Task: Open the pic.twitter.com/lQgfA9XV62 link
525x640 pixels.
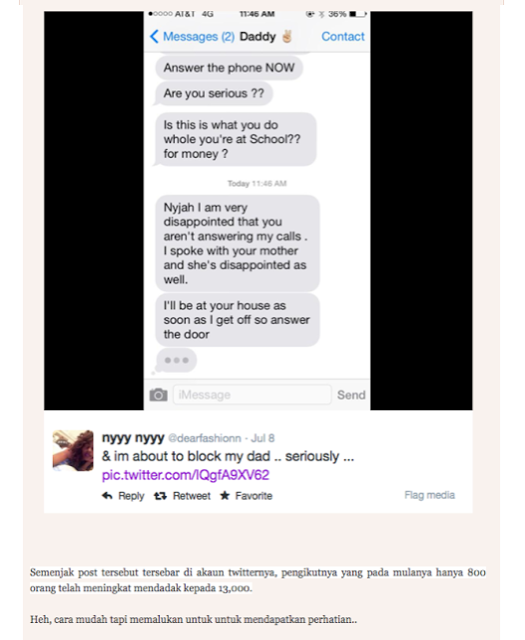Action: (x=185, y=475)
